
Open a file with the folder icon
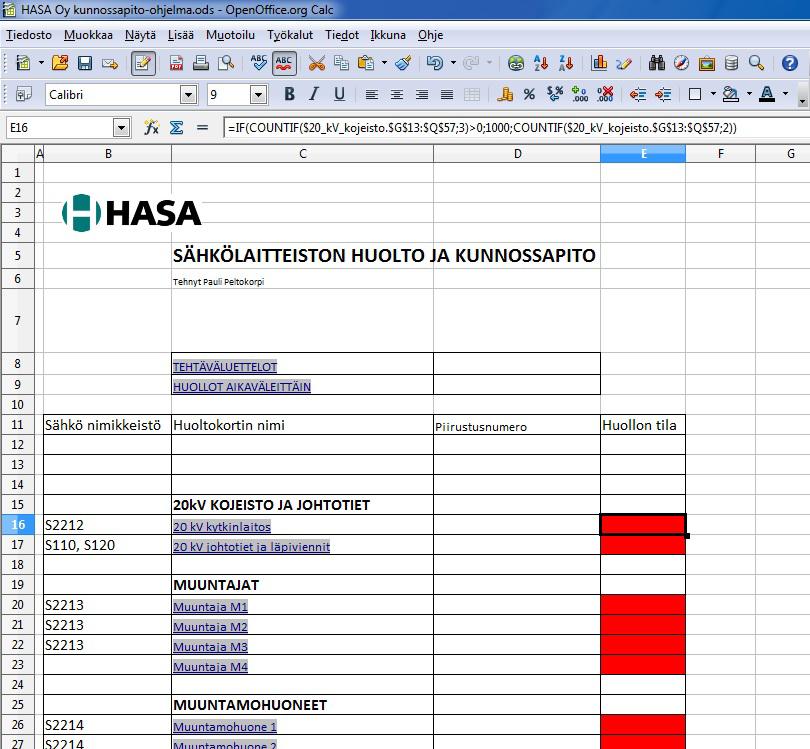coord(60,63)
